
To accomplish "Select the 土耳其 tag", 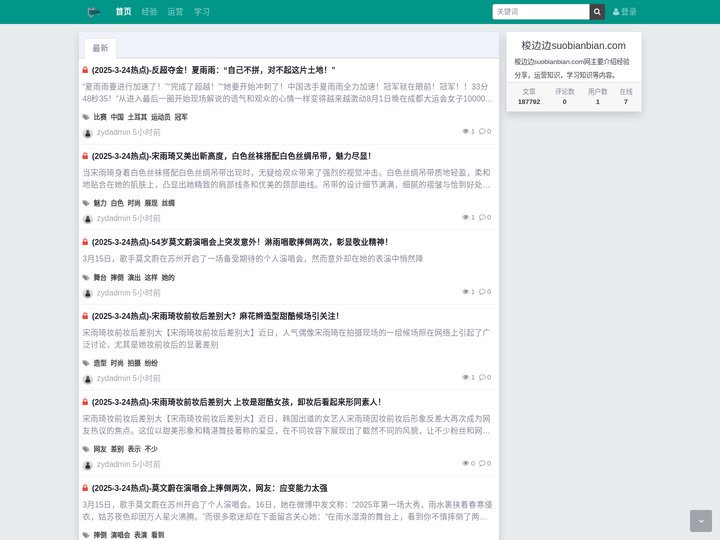I will (x=137, y=117).
